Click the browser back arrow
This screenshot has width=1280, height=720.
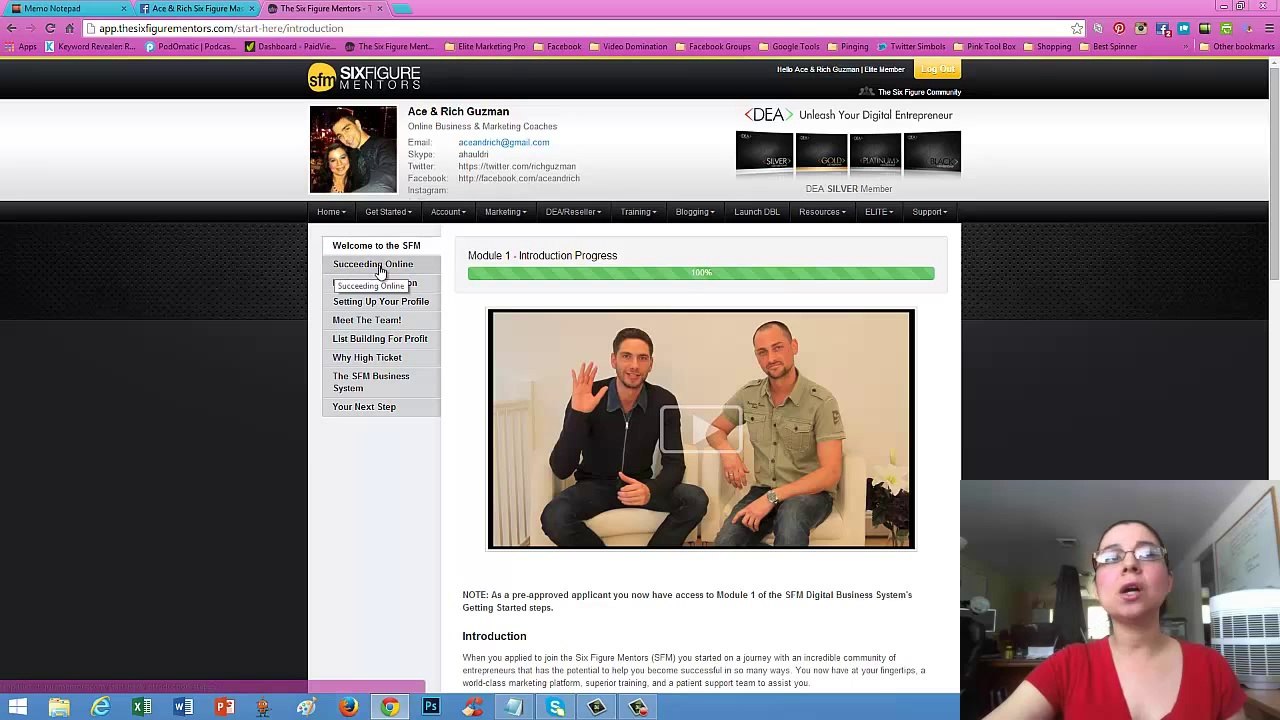click(12, 28)
